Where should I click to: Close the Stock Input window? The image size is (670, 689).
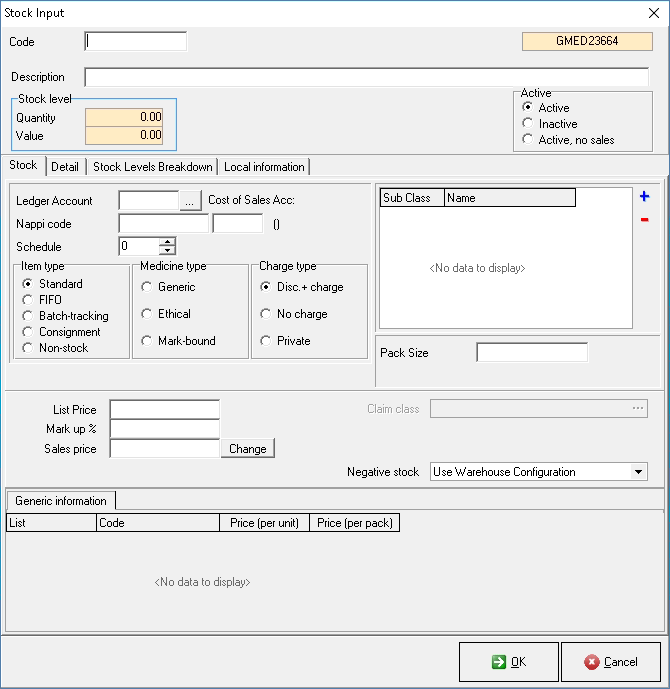653,13
